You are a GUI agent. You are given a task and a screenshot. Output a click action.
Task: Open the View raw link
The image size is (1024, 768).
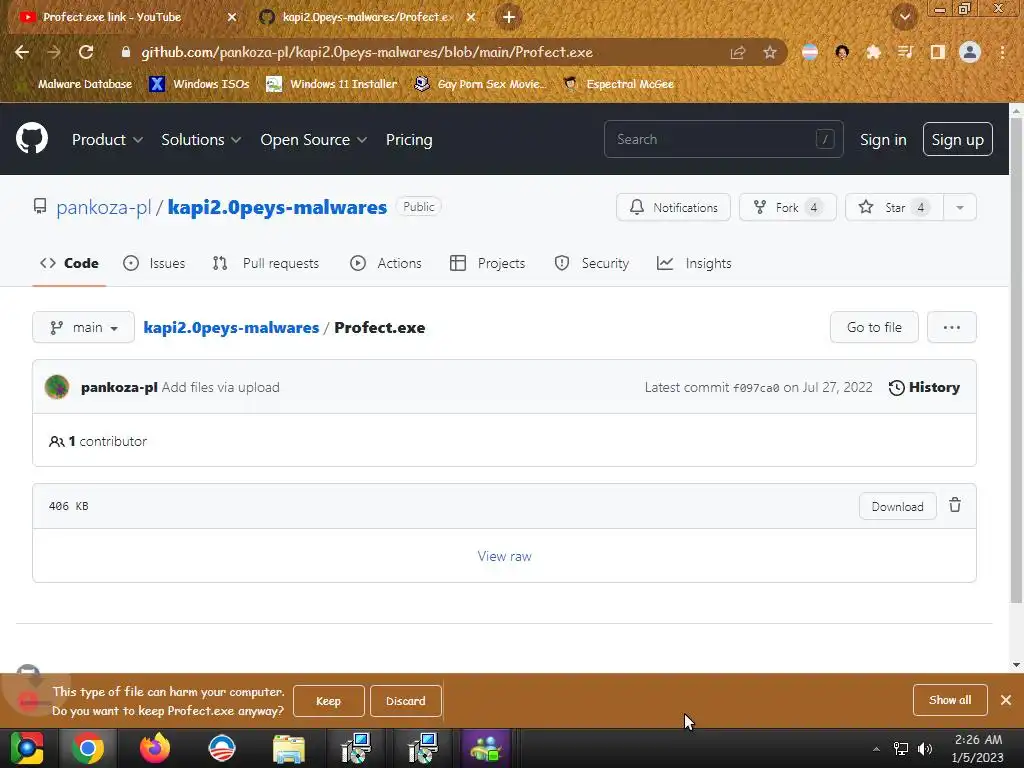[x=504, y=556]
